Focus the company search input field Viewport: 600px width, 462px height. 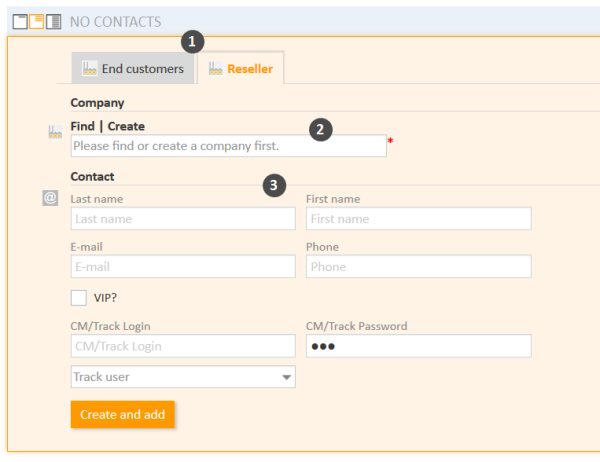point(228,145)
